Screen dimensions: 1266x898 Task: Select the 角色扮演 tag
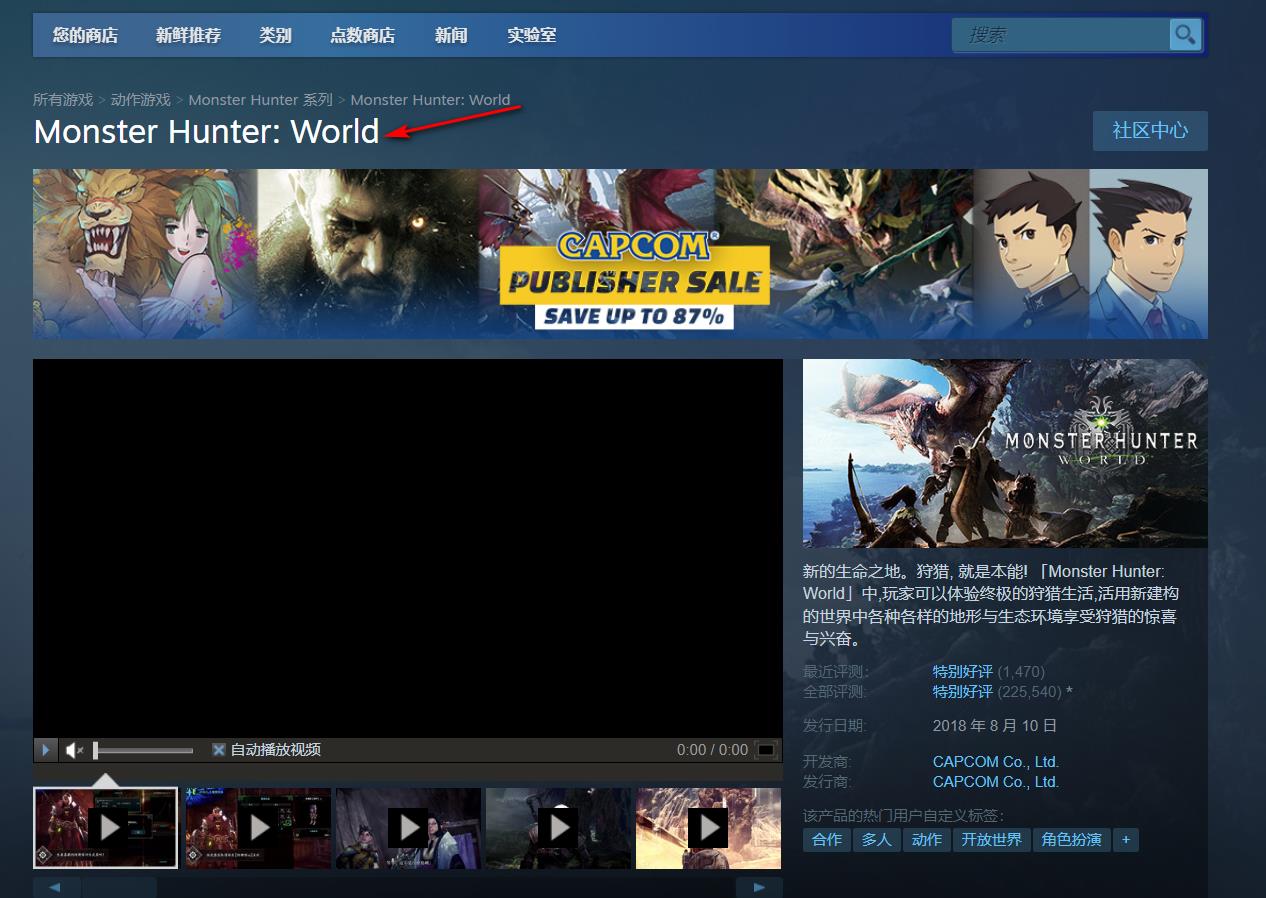pos(1071,840)
